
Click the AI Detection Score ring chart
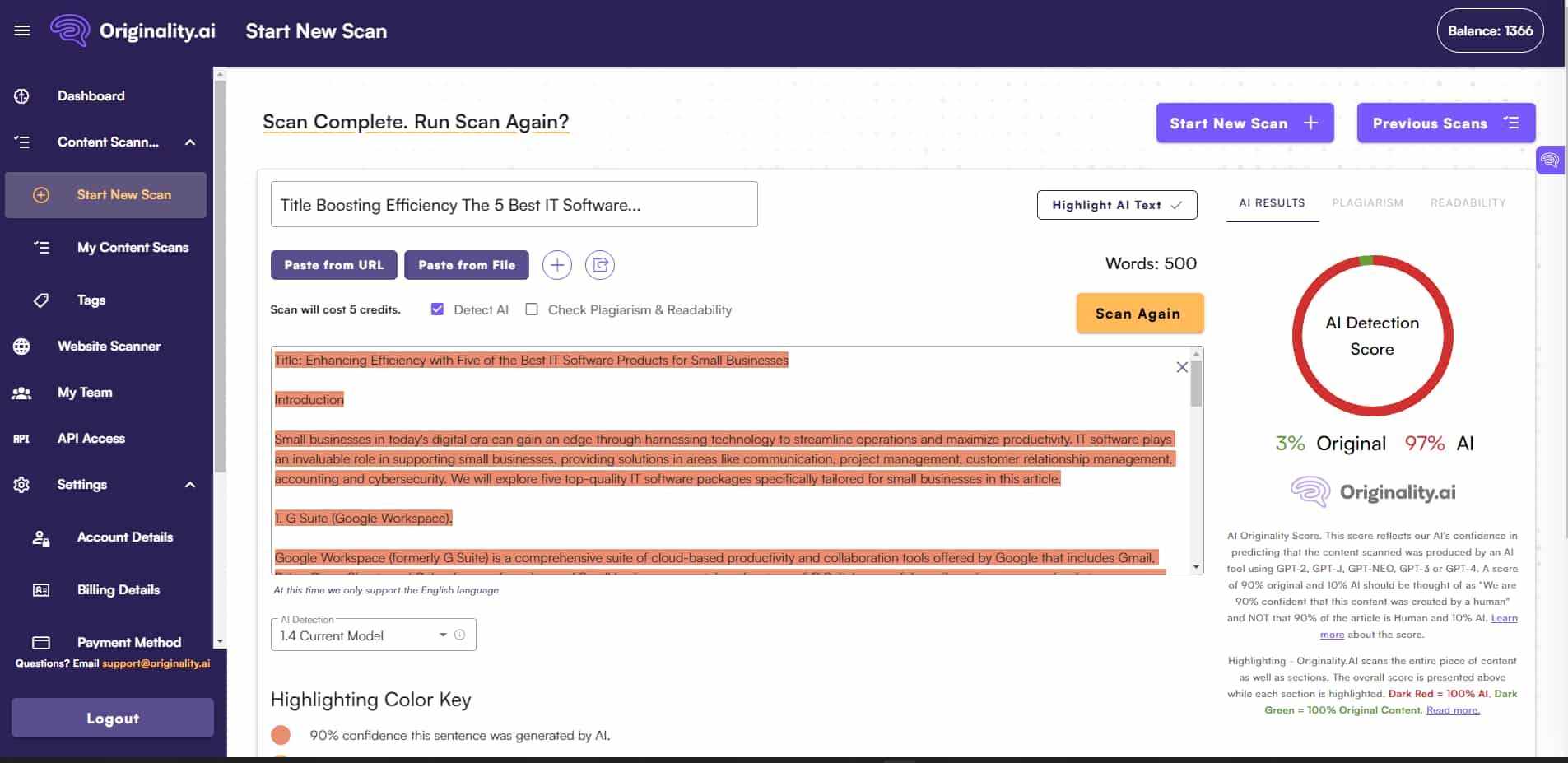(1372, 336)
